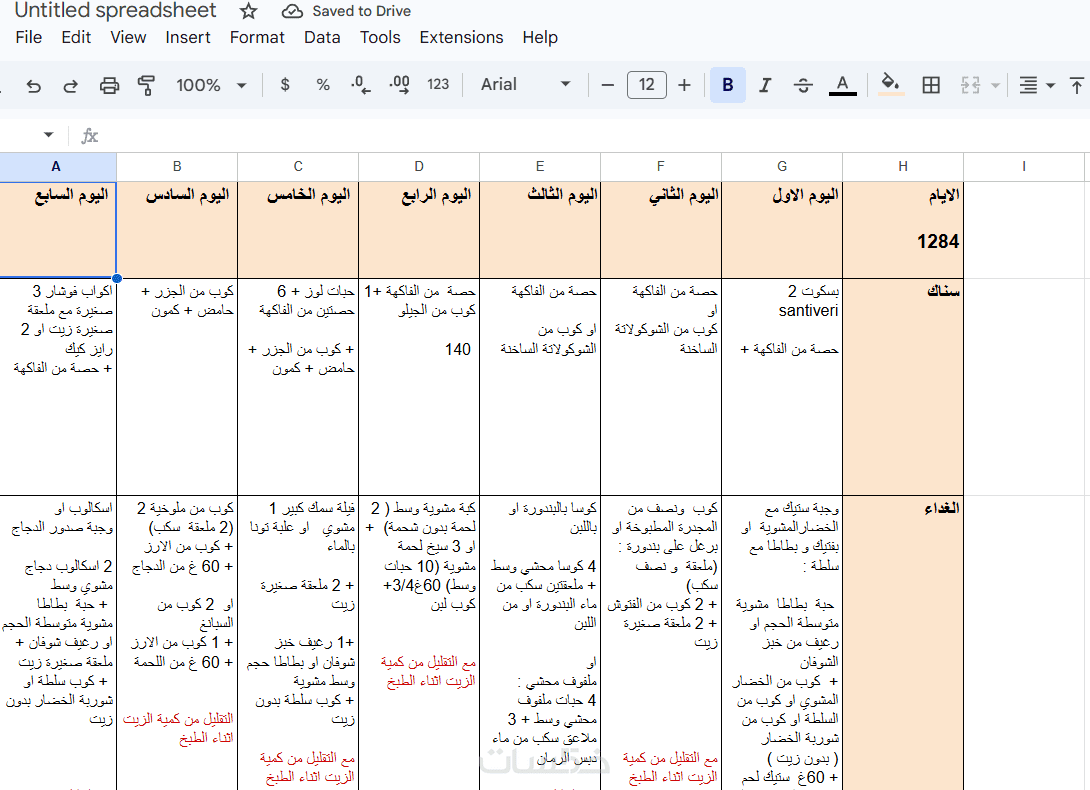
Task: Toggle bold formatting
Action: pyautogui.click(x=728, y=85)
